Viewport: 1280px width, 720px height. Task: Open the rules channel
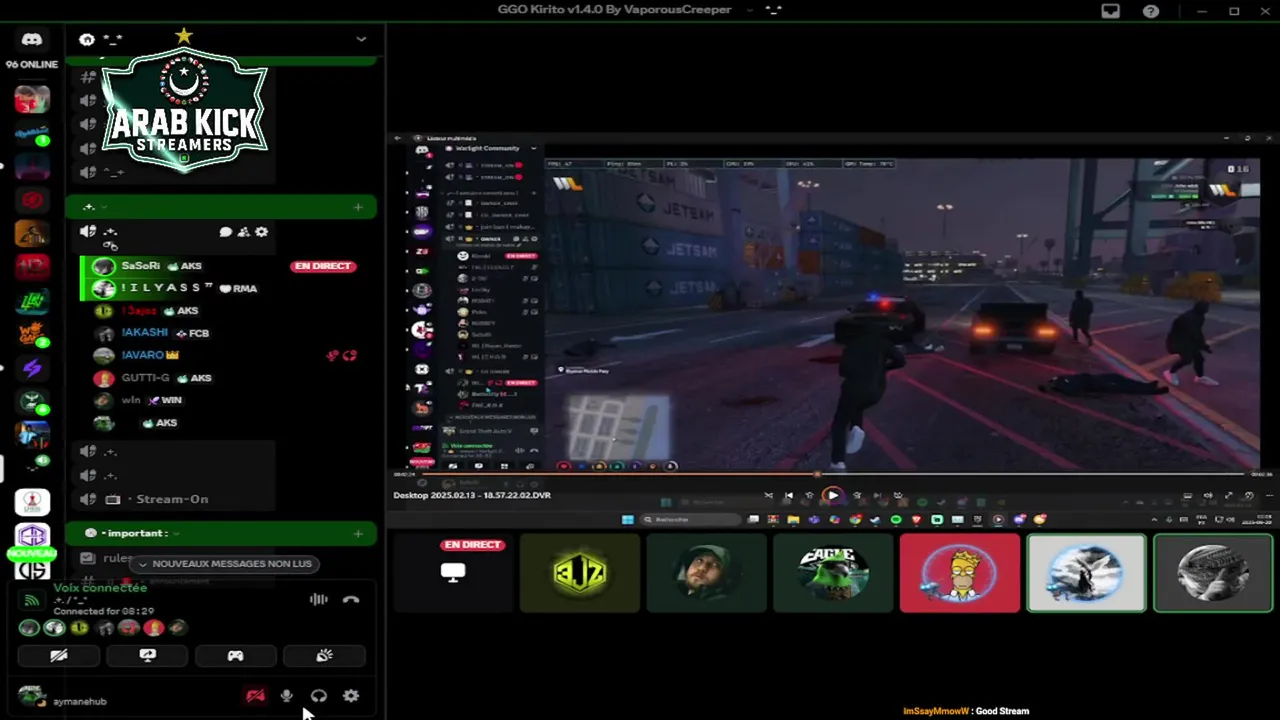(x=117, y=558)
